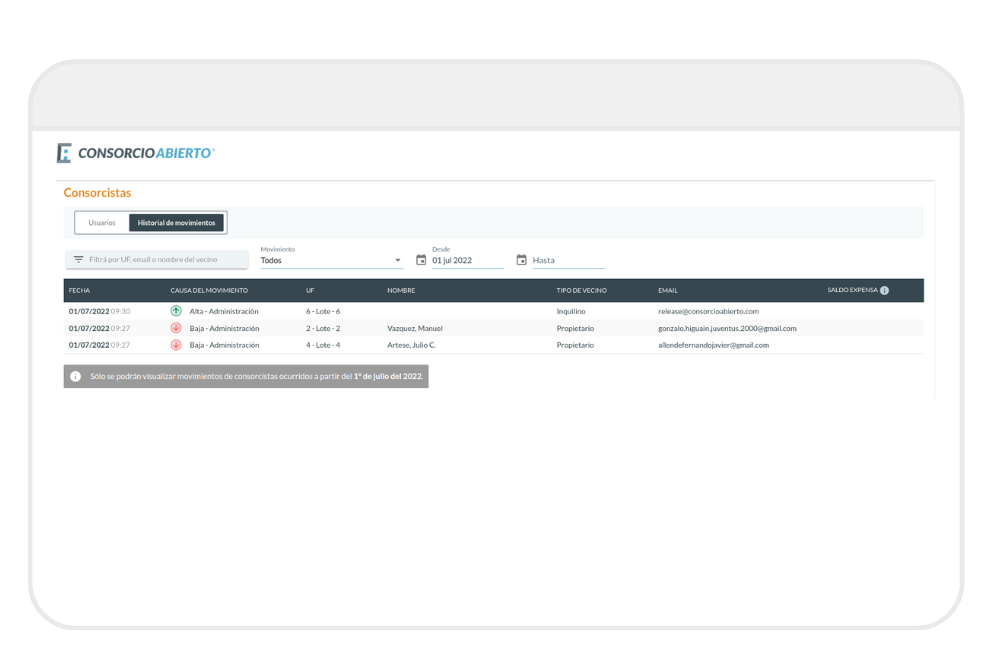Select the Historial de movimientos tab
Screen dimensions: 1000x667
tap(176, 223)
